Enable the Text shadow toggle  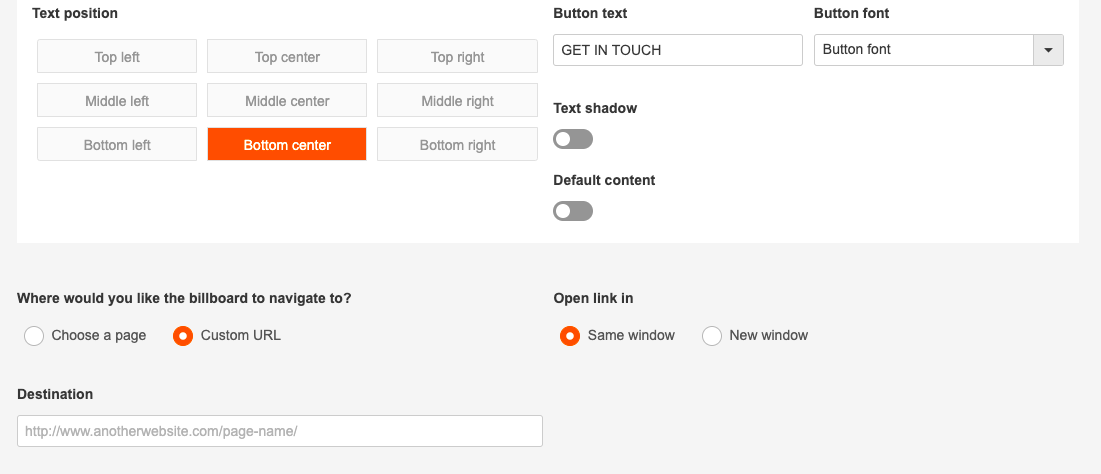(x=573, y=139)
